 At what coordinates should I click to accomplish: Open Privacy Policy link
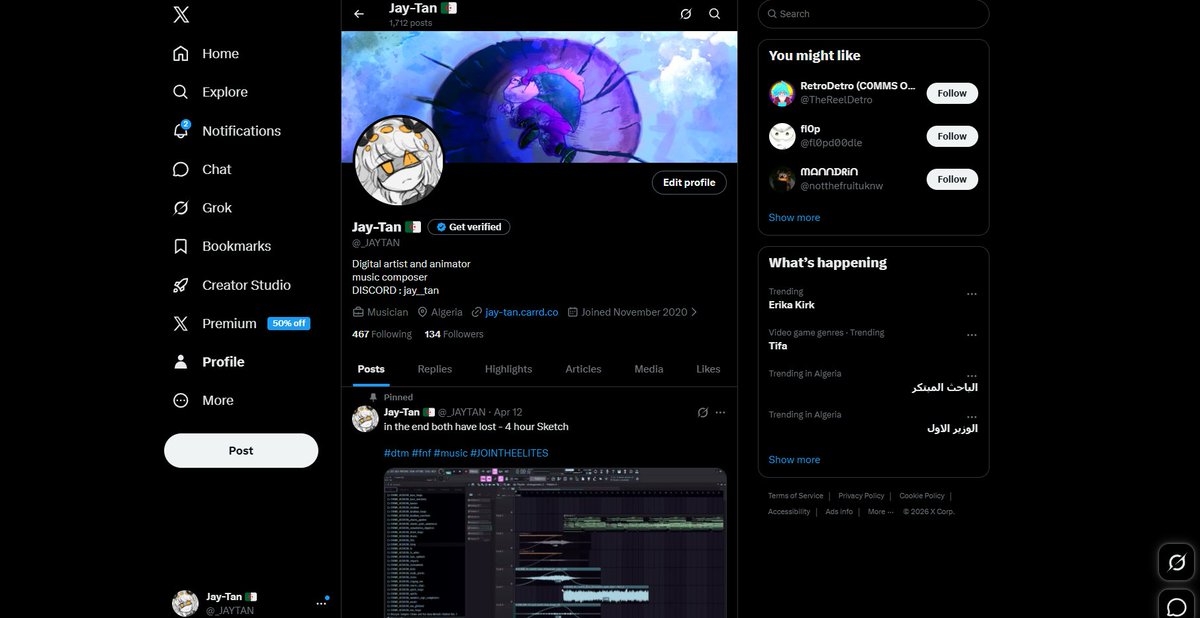pyautogui.click(x=861, y=496)
